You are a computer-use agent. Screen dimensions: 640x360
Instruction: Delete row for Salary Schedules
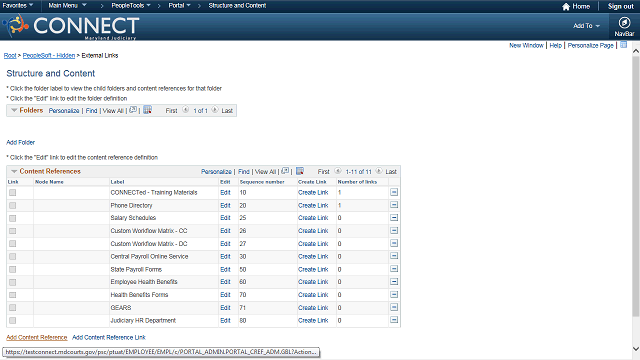pyautogui.click(x=394, y=218)
